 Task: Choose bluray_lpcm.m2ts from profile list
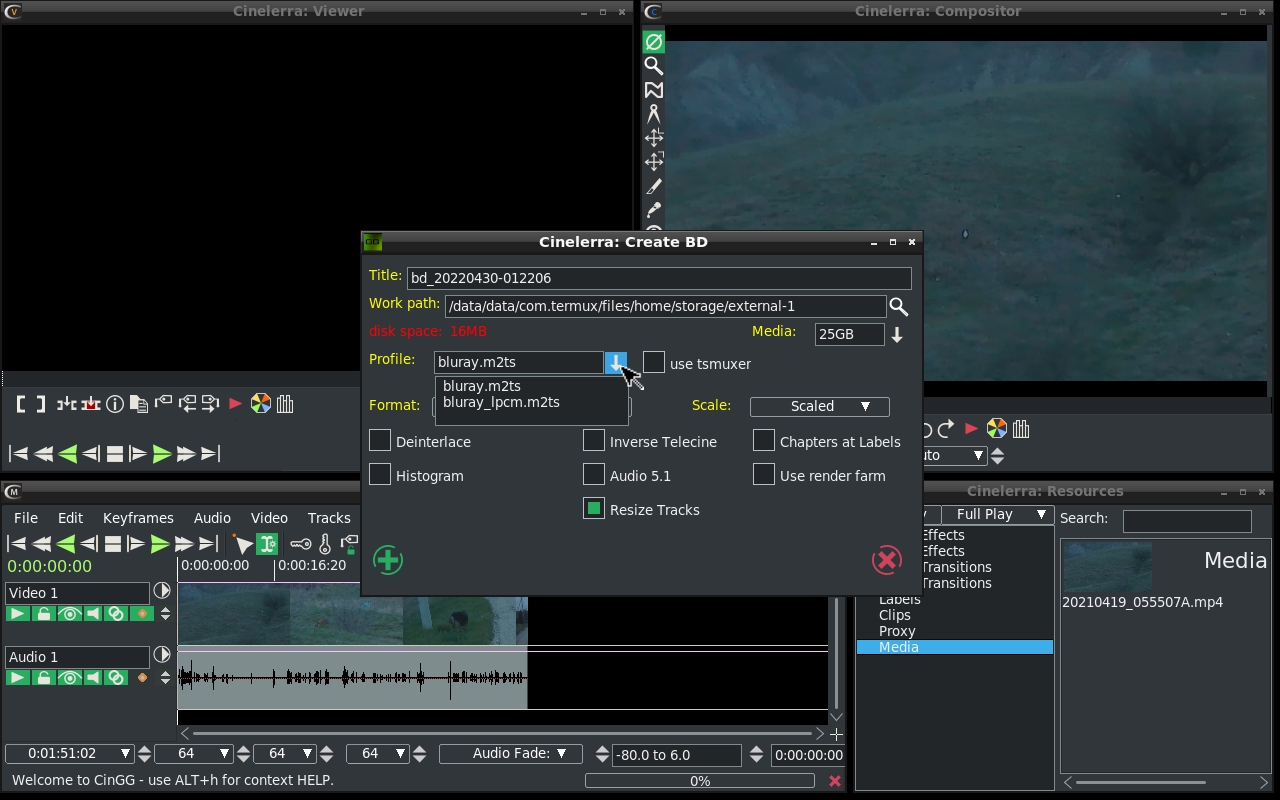click(x=501, y=402)
